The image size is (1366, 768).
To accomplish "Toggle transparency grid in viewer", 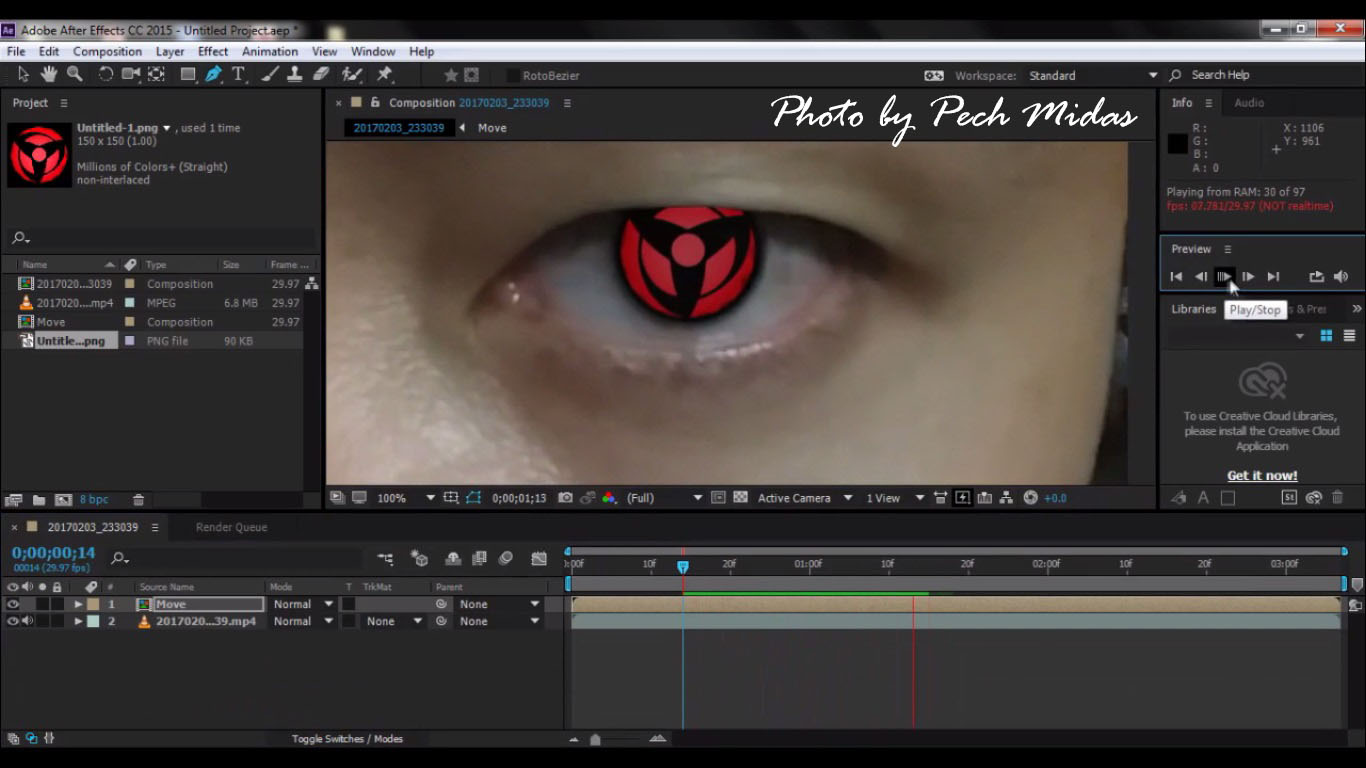I will click(x=740, y=497).
